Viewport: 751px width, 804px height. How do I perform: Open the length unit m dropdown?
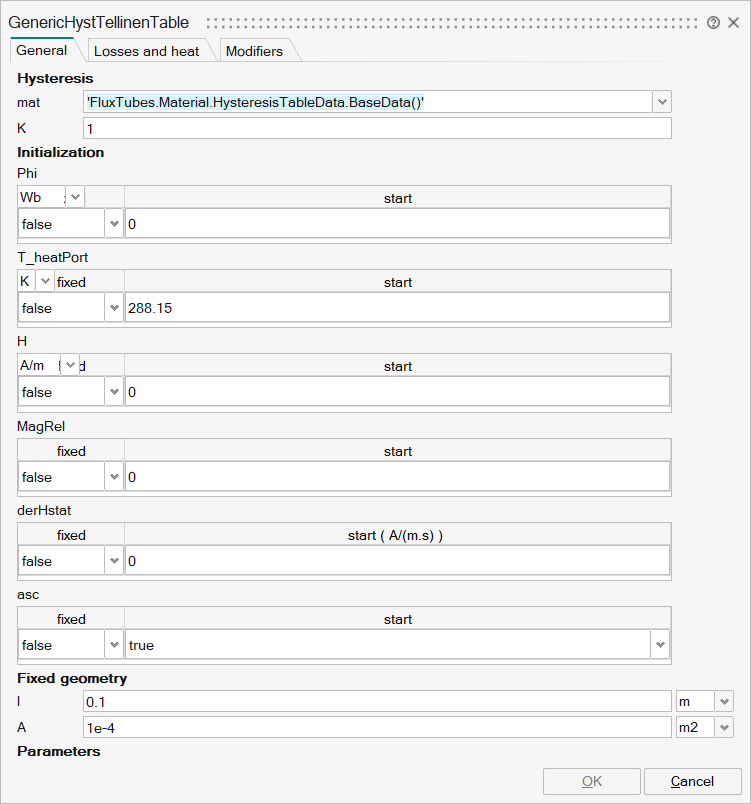pyautogui.click(x=724, y=702)
